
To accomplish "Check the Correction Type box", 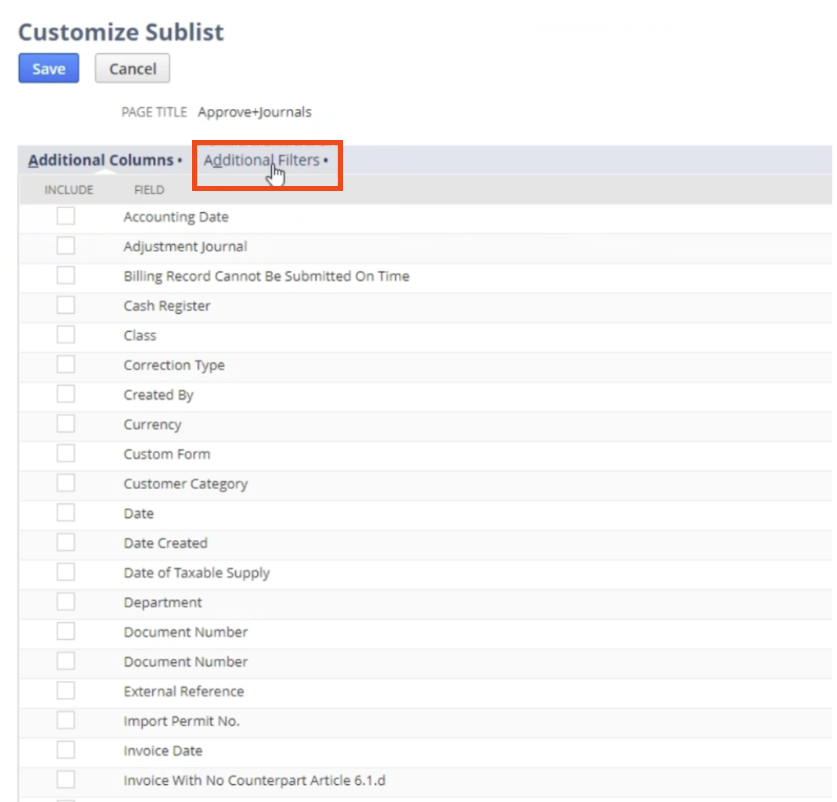I will point(66,365).
